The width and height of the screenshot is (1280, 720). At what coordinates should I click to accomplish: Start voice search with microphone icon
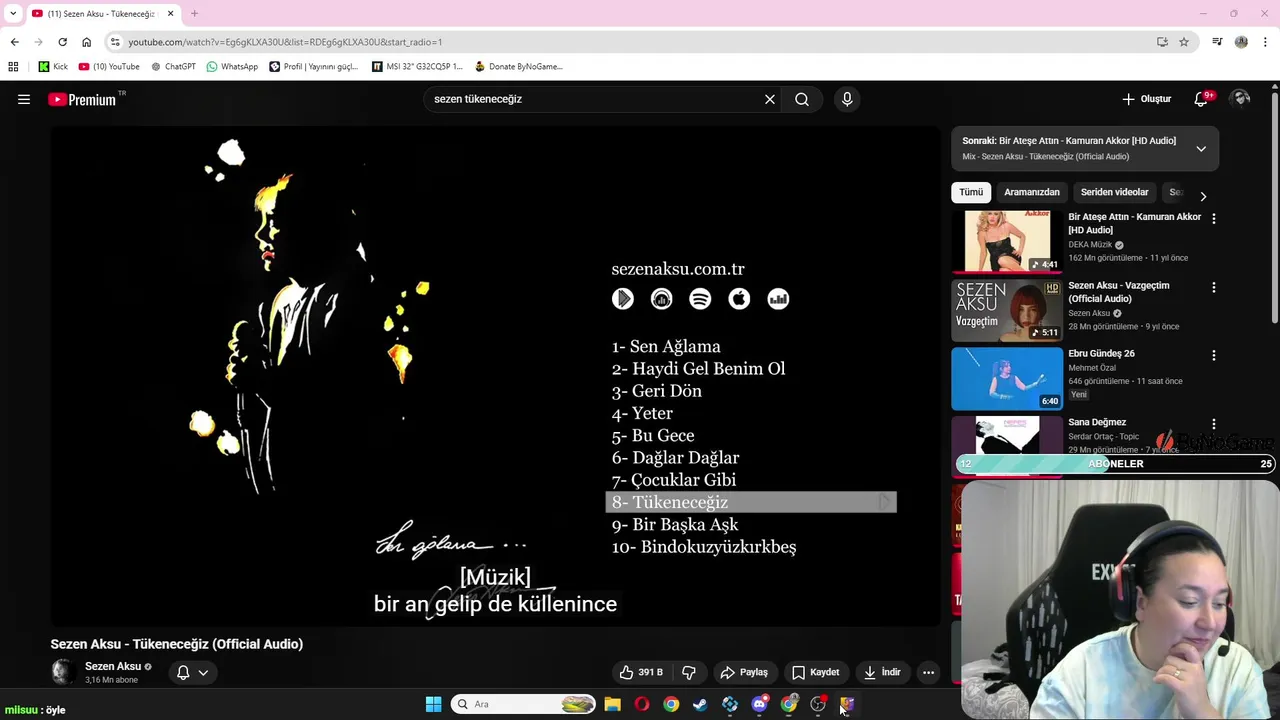pos(847,99)
